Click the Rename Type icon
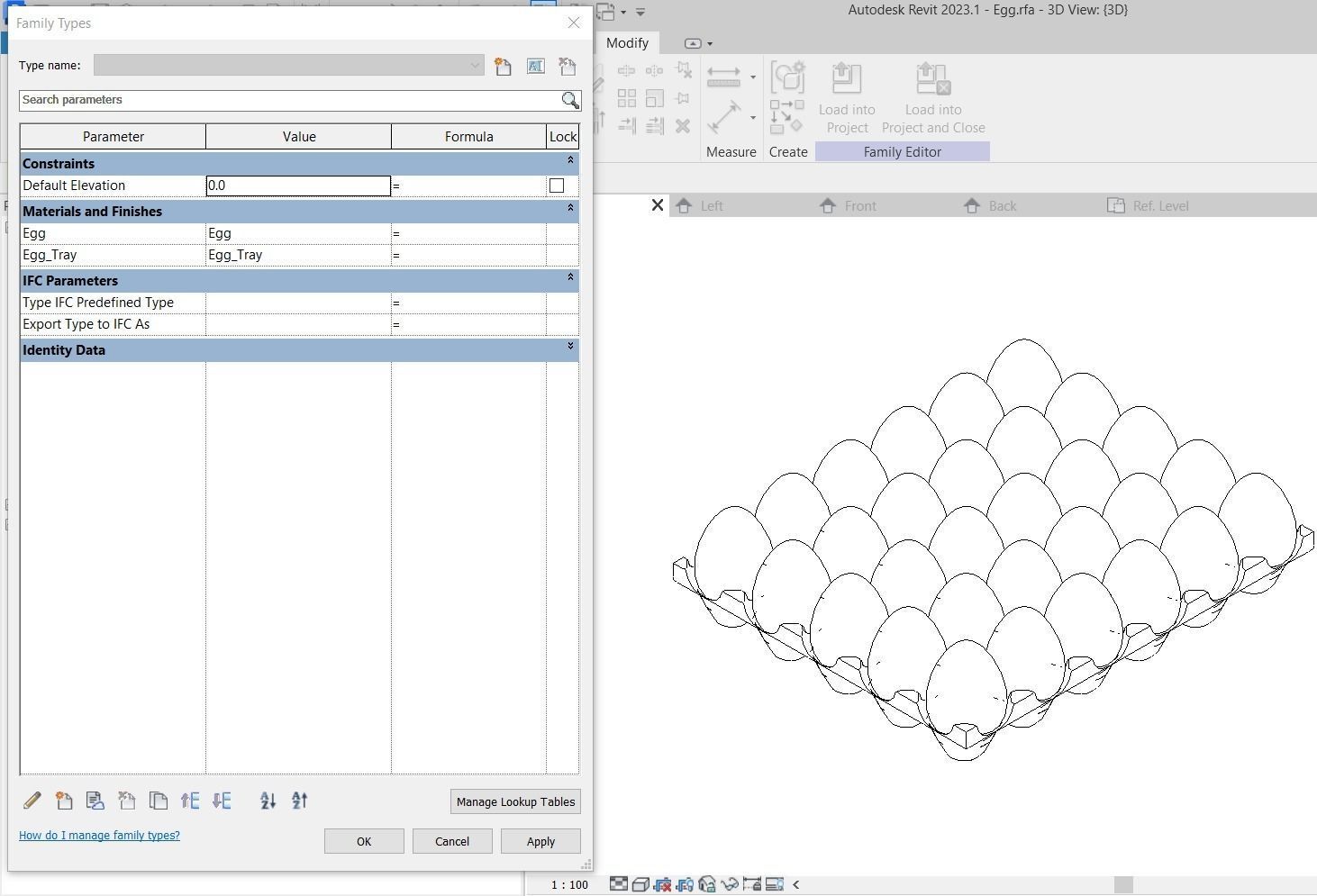 (535, 66)
